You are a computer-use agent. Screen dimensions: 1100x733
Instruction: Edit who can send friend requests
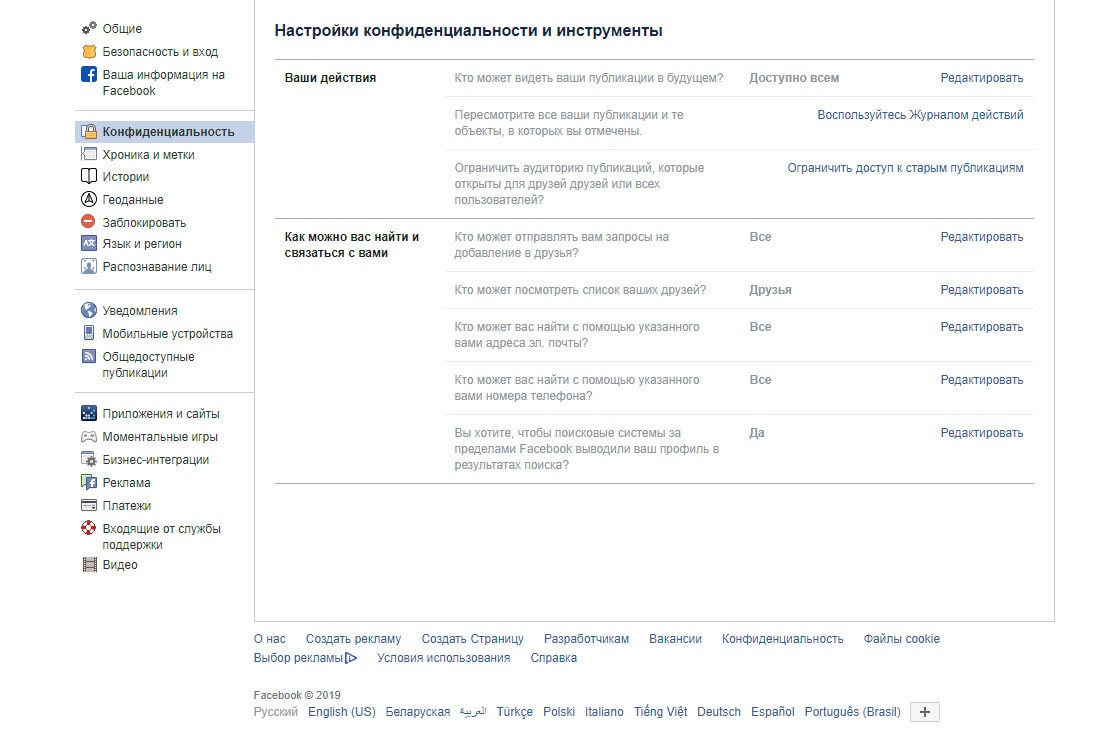tap(981, 237)
